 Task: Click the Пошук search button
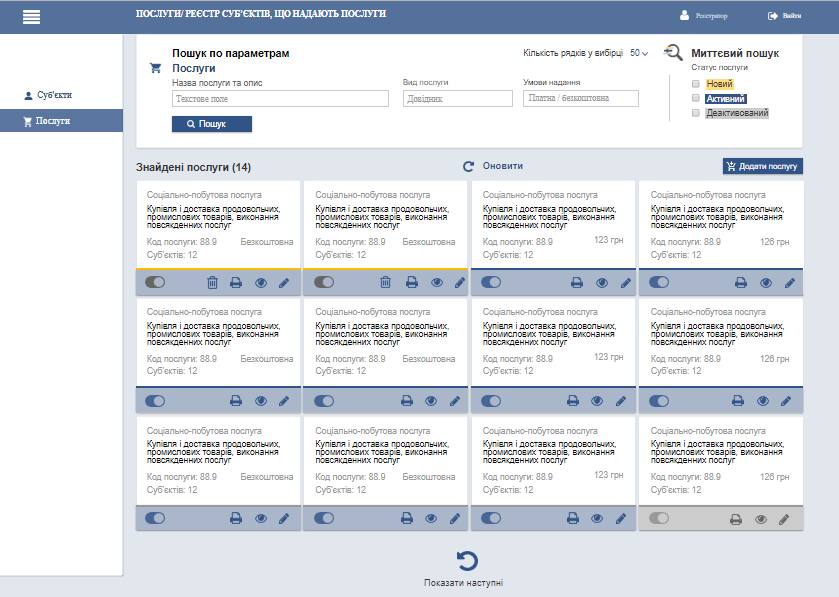[x=212, y=124]
